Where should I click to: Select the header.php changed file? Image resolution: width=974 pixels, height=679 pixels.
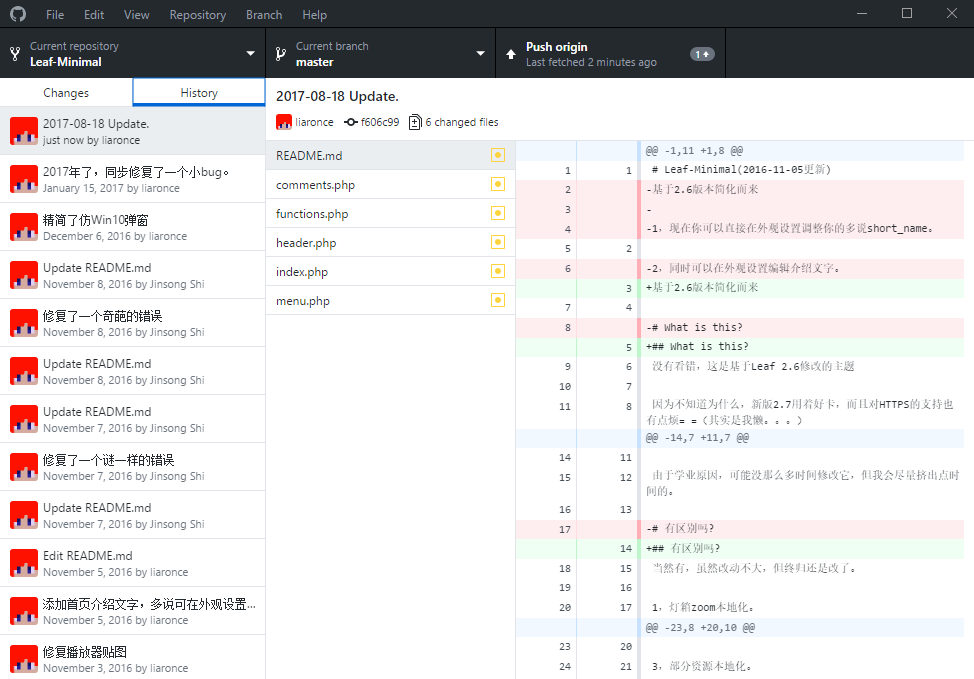pos(390,242)
